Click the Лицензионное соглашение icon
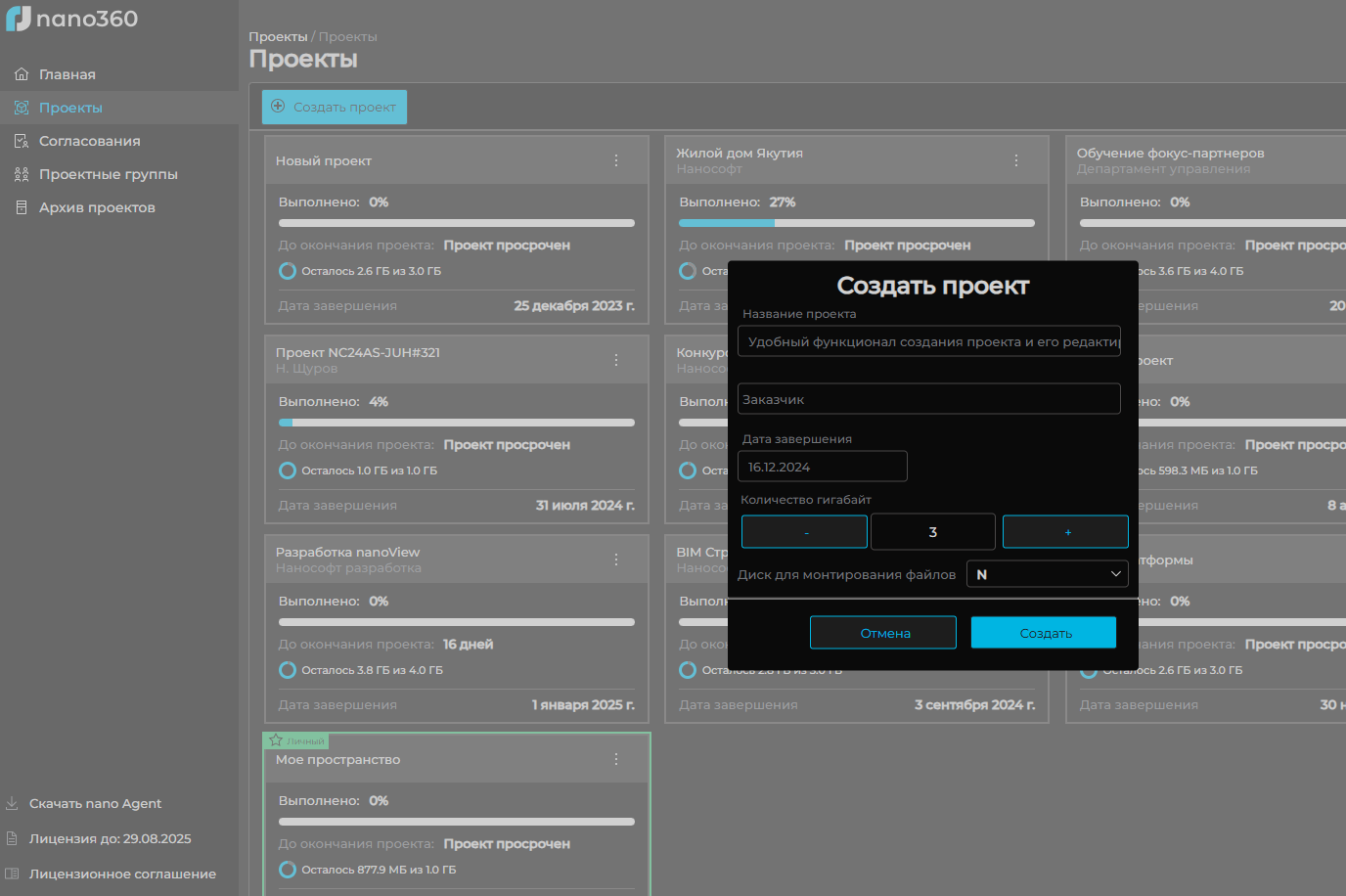 13,874
